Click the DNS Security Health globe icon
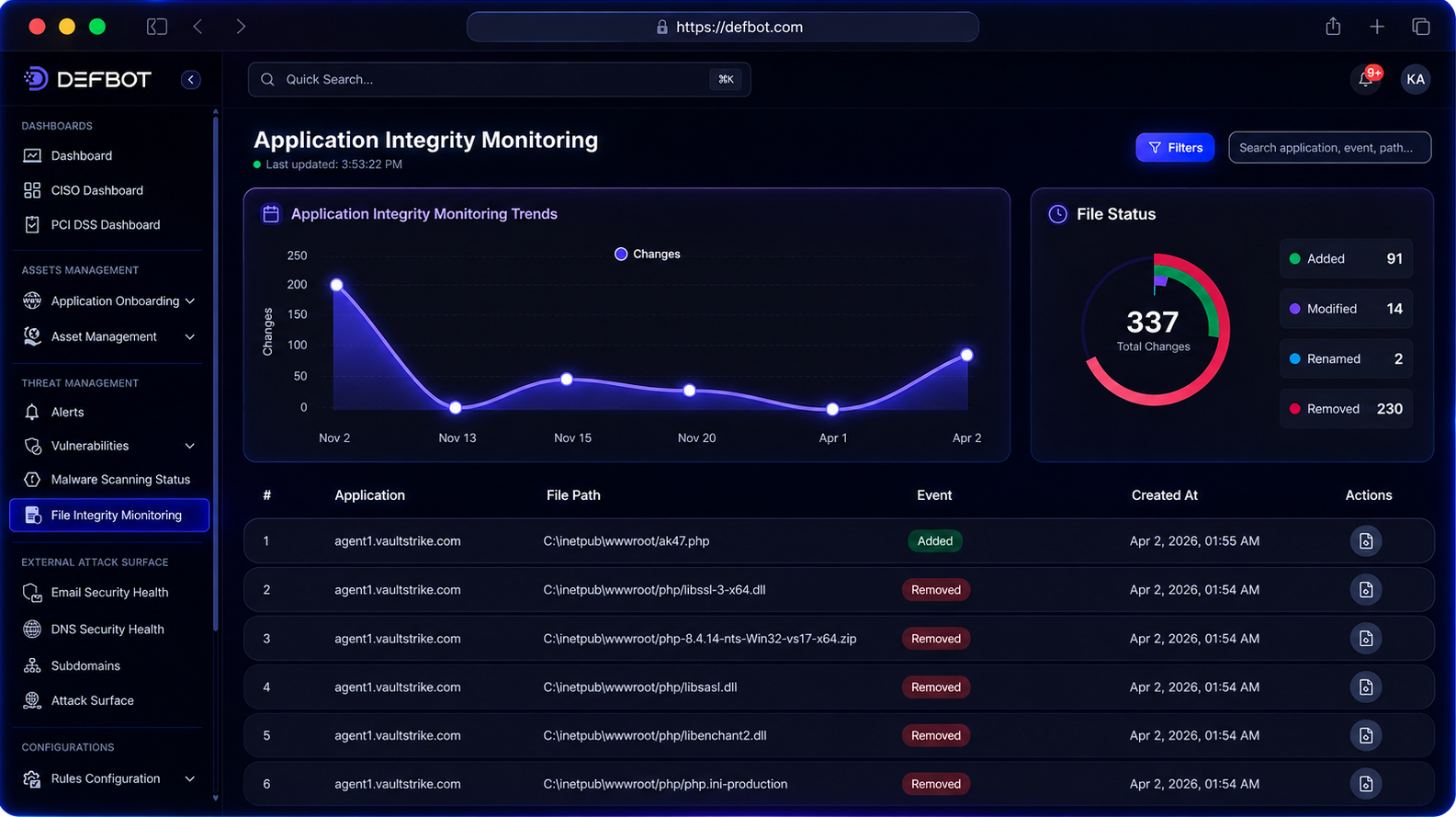Image resolution: width=1456 pixels, height=817 pixels. (32, 630)
